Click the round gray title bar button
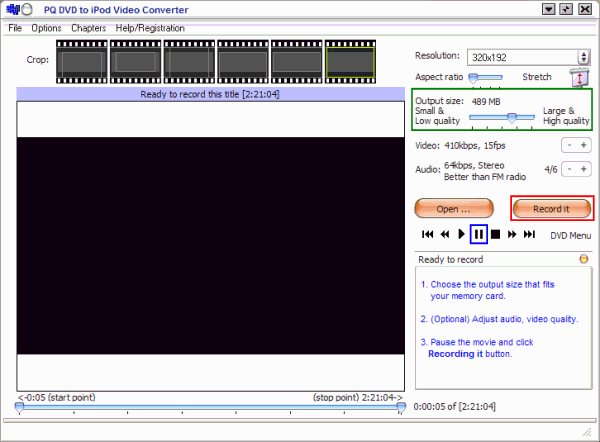The height and width of the screenshot is (442, 600). [27, 9]
